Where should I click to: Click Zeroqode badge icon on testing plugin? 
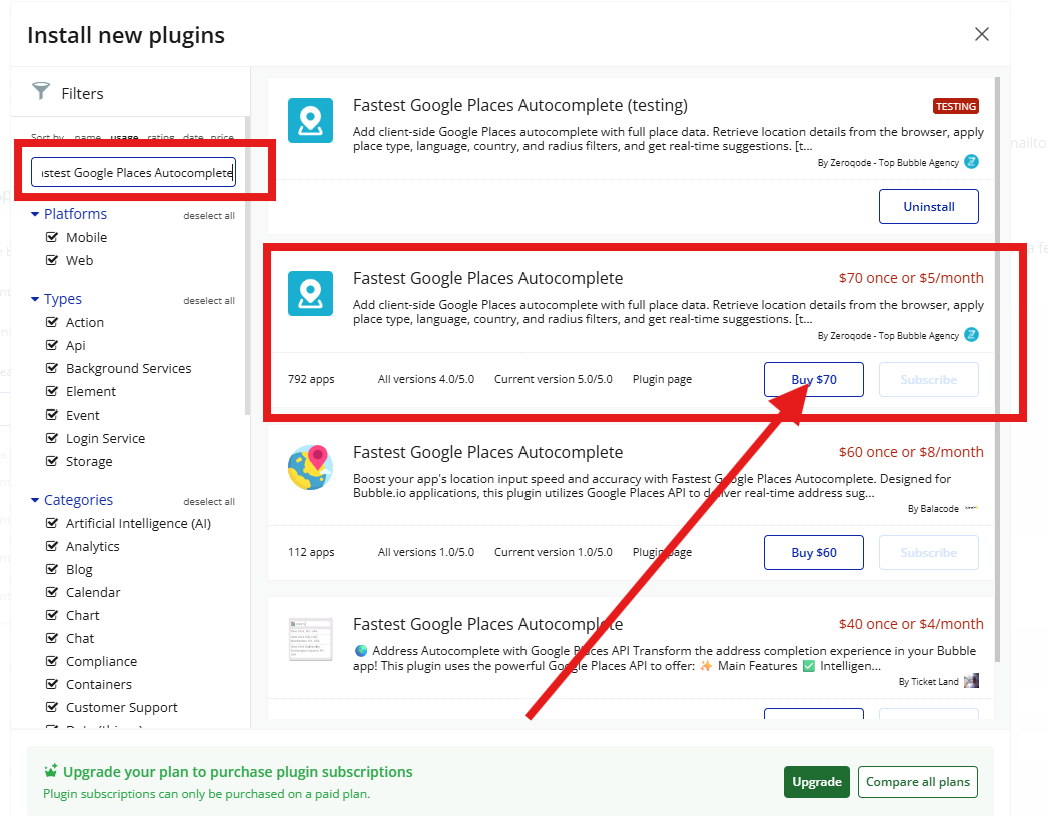[972, 162]
